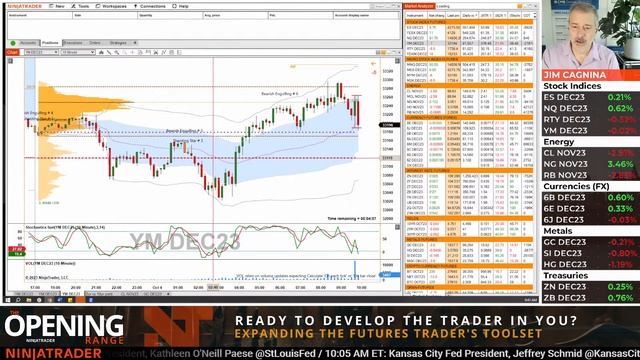
Task: Click the zoom out chart icon
Action: [124, 52]
